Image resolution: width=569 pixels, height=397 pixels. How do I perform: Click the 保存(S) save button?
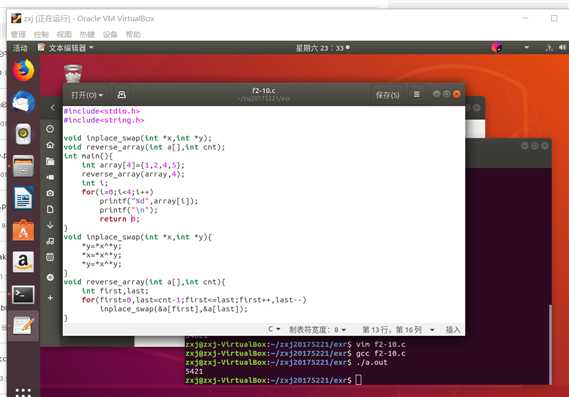point(387,95)
